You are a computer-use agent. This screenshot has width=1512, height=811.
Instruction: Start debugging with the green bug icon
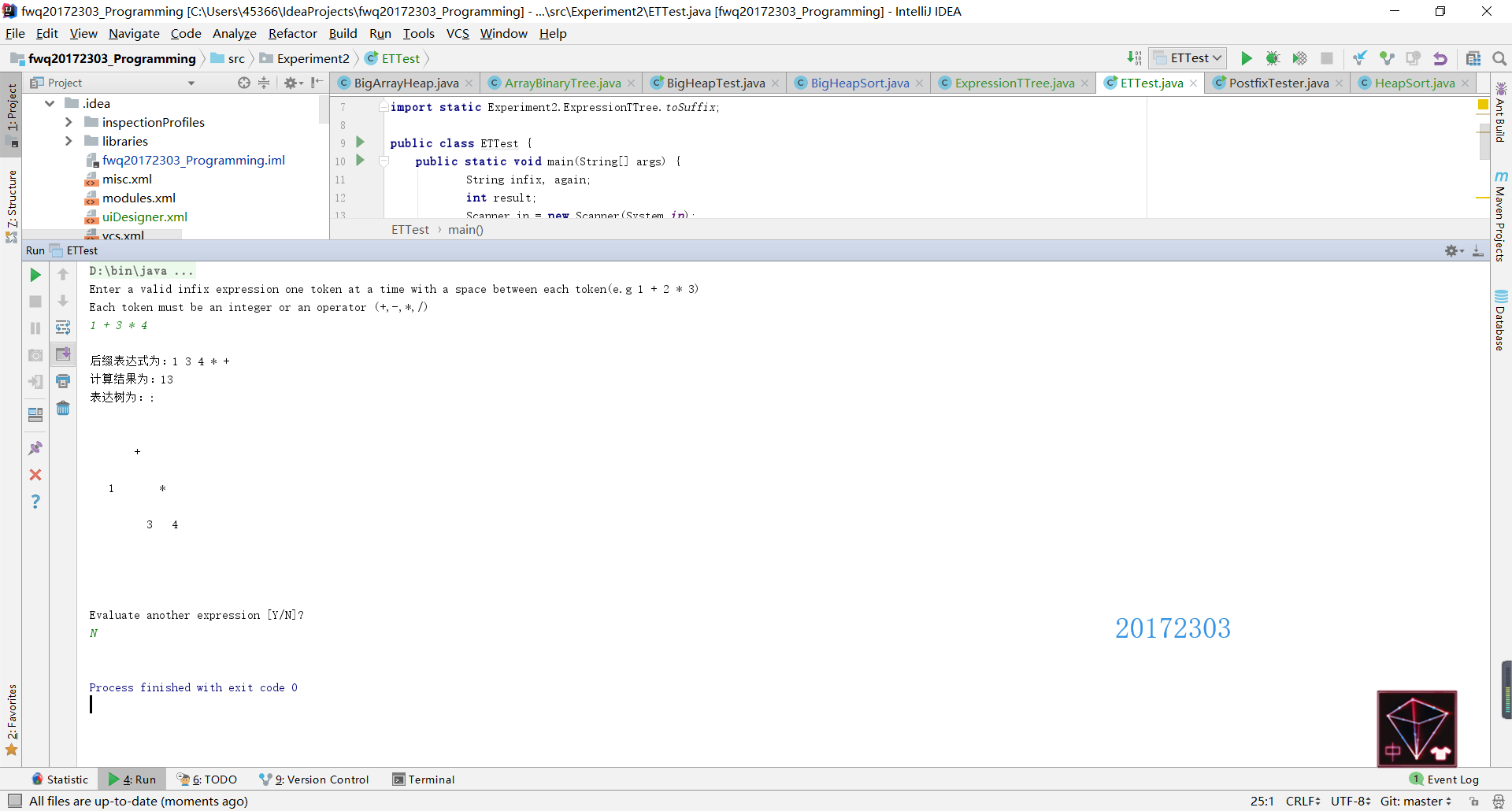(x=1273, y=58)
